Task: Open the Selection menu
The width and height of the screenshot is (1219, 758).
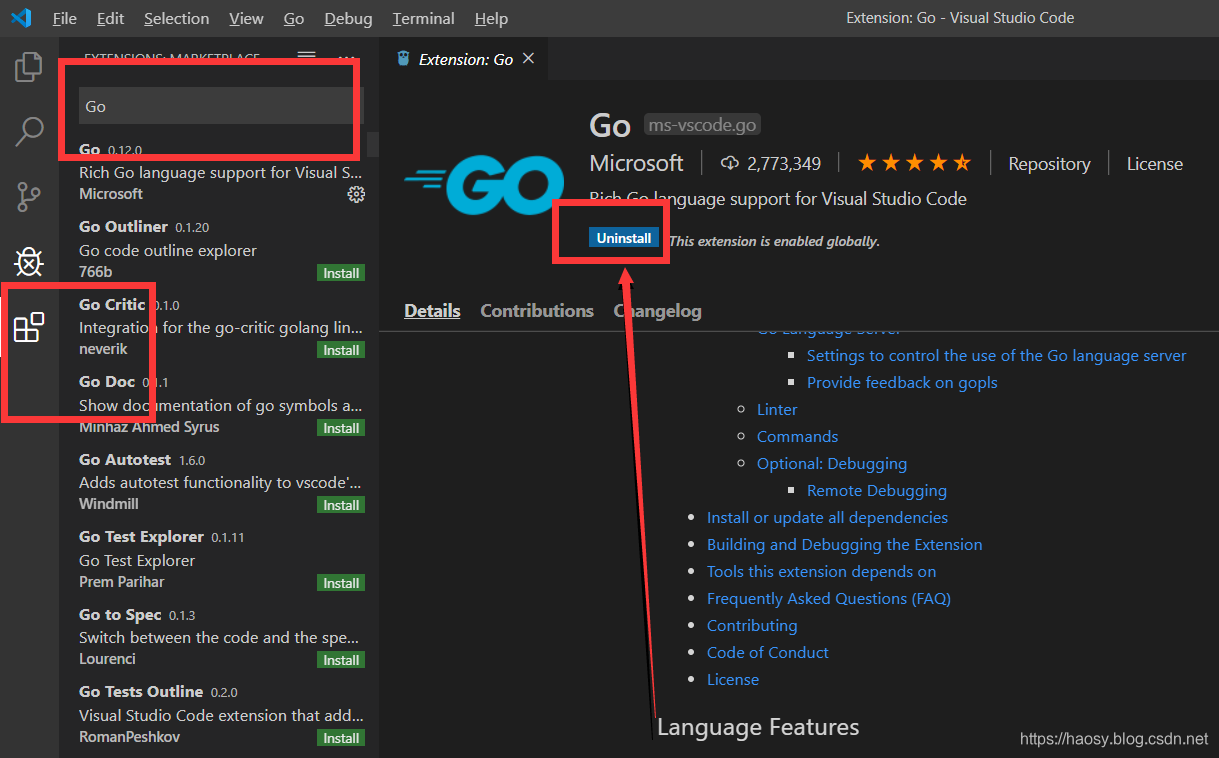Action: pyautogui.click(x=177, y=18)
